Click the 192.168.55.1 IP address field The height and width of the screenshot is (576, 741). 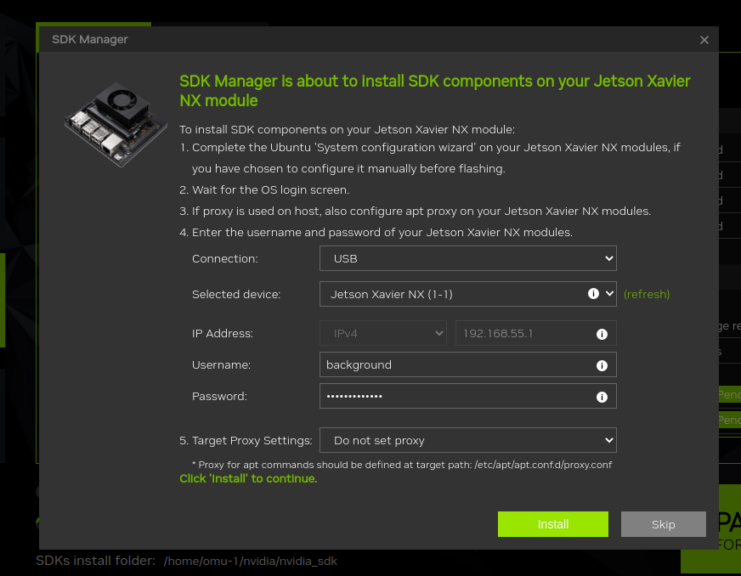pyautogui.click(x=535, y=333)
